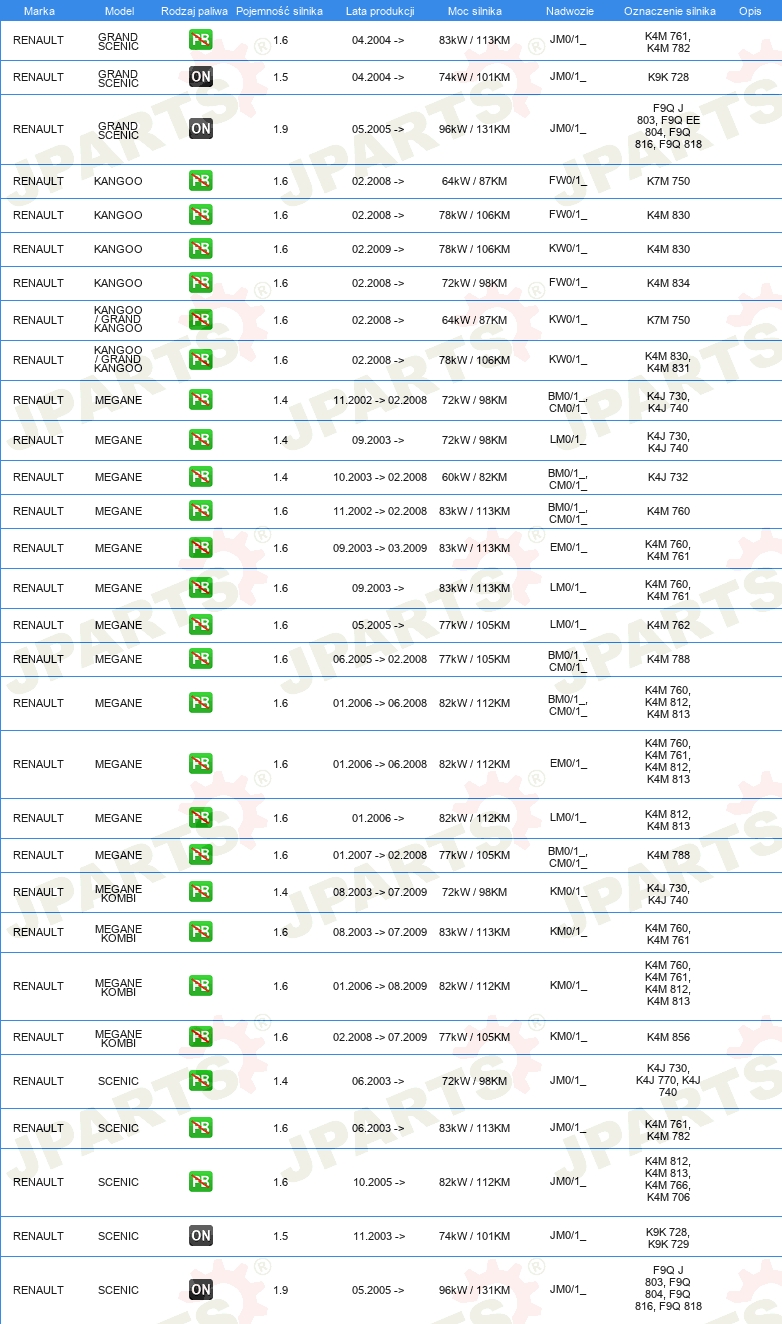This screenshot has width=782, height=1324.
Task: Click petrol icon in Kangoo 02.2009 row
Action: (201, 249)
